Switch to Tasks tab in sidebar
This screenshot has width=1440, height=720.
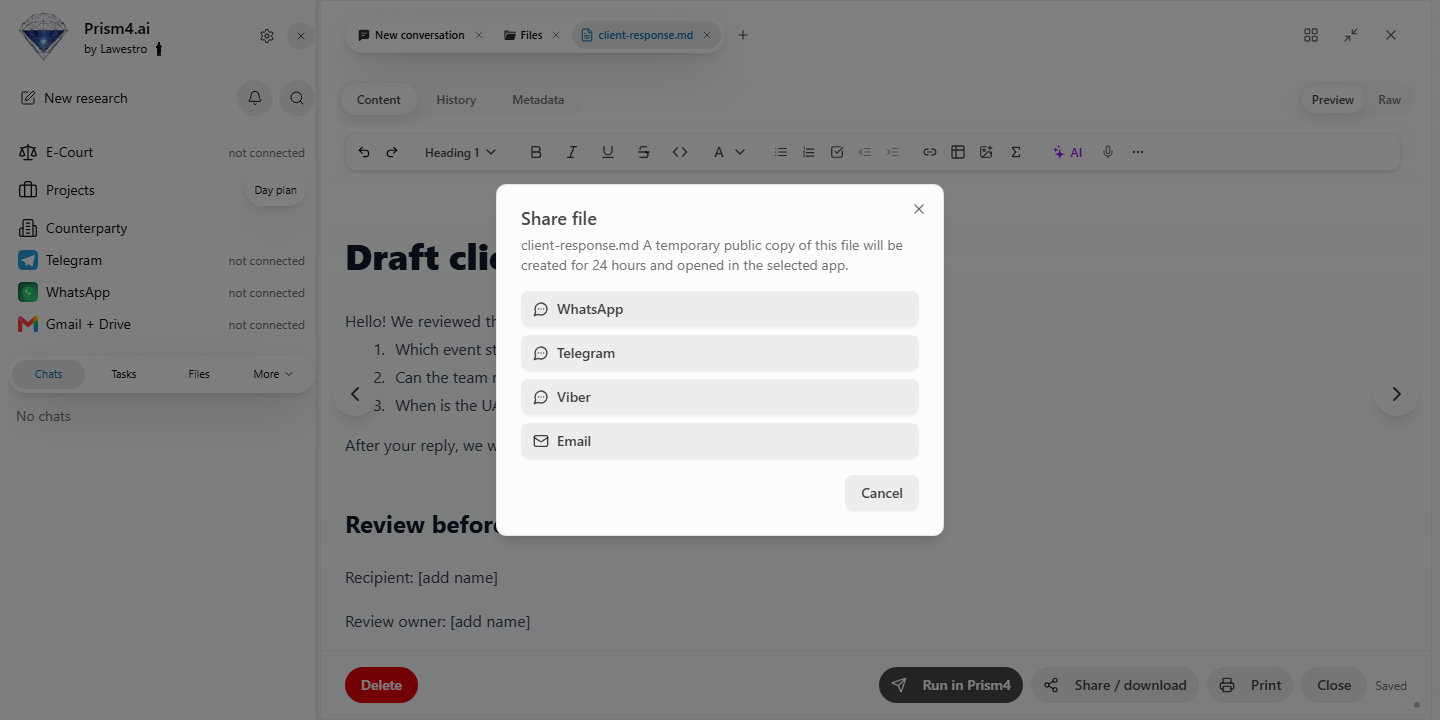[x=124, y=374]
